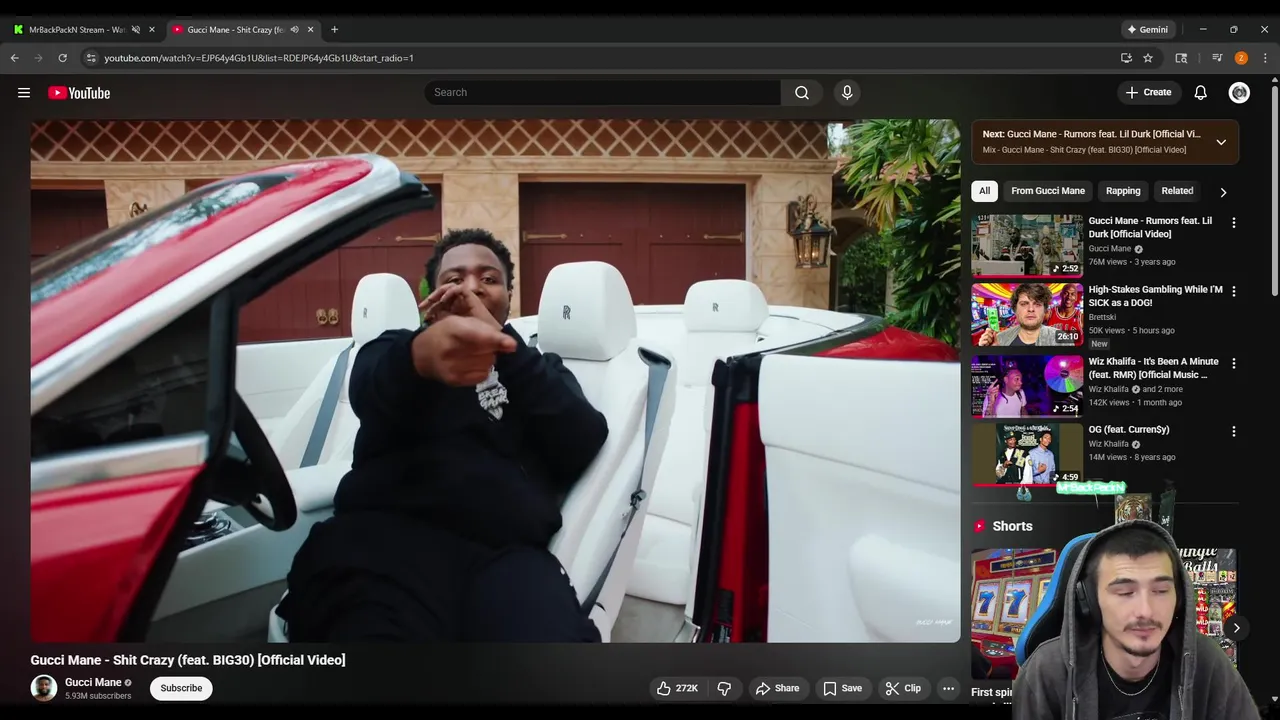This screenshot has height=720, width=1280.
Task: Unmute the MrBackPackN Stream tab
Action: [135, 29]
